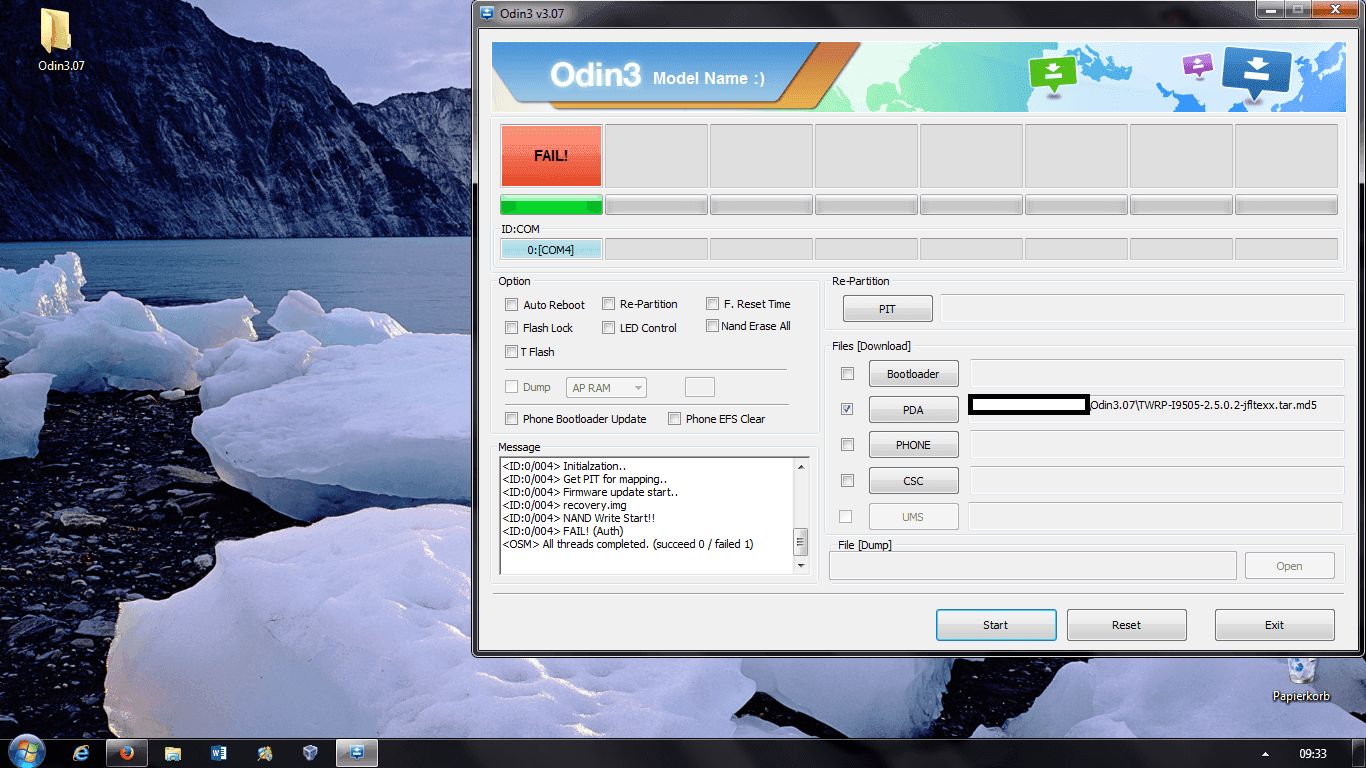The image size is (1366, 768).
Task: Click the large blue download icon in banner
Action: [1257, 73]
